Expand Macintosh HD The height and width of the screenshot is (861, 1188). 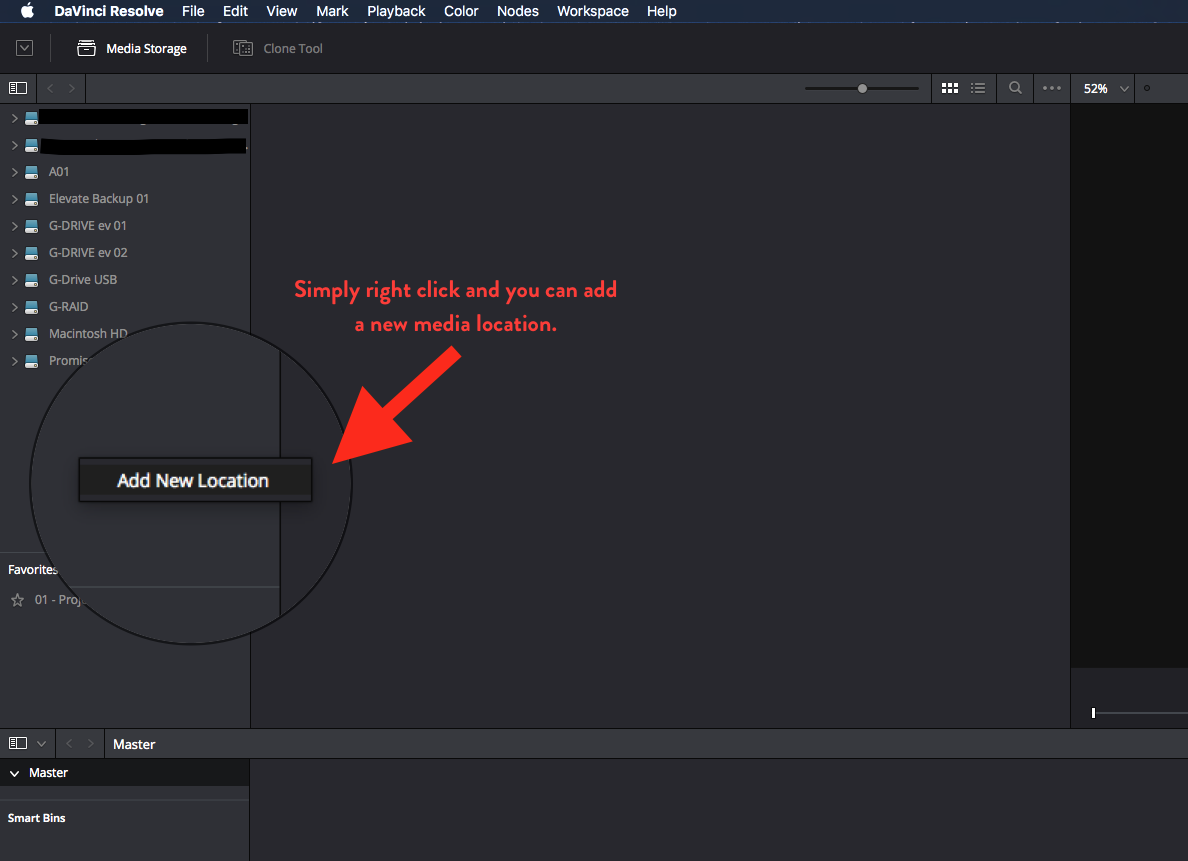tap(14, 333)
